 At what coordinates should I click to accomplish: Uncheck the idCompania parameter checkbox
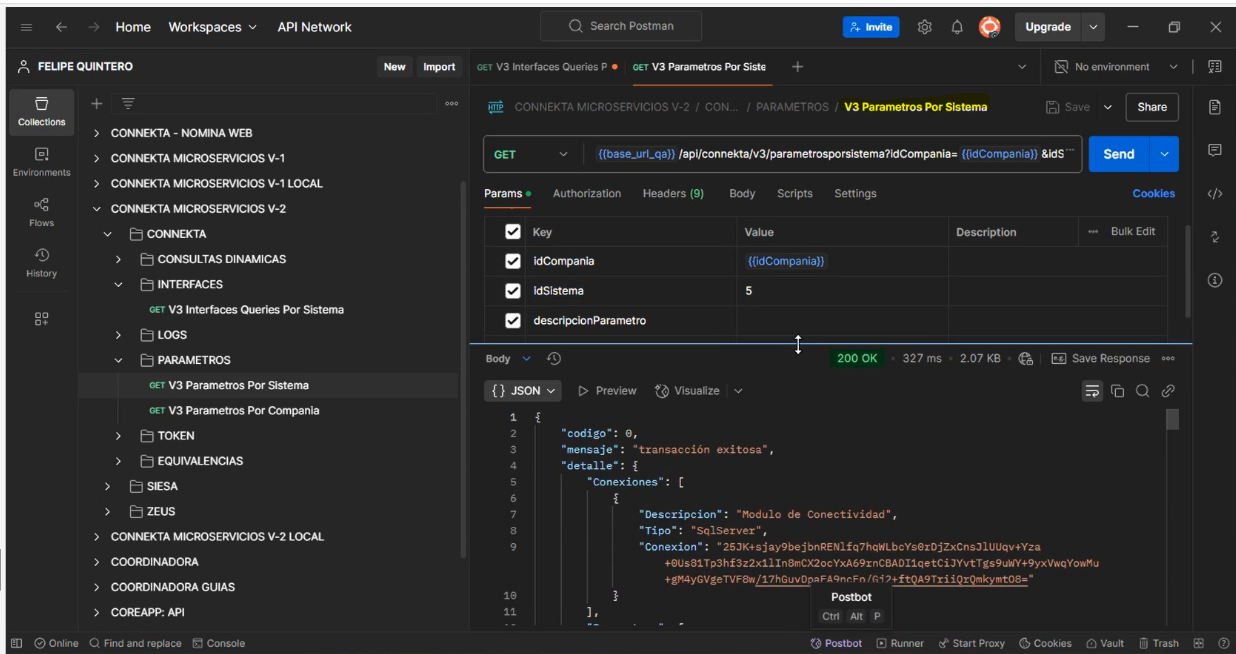pyautogui.click(x=513, y=261)
